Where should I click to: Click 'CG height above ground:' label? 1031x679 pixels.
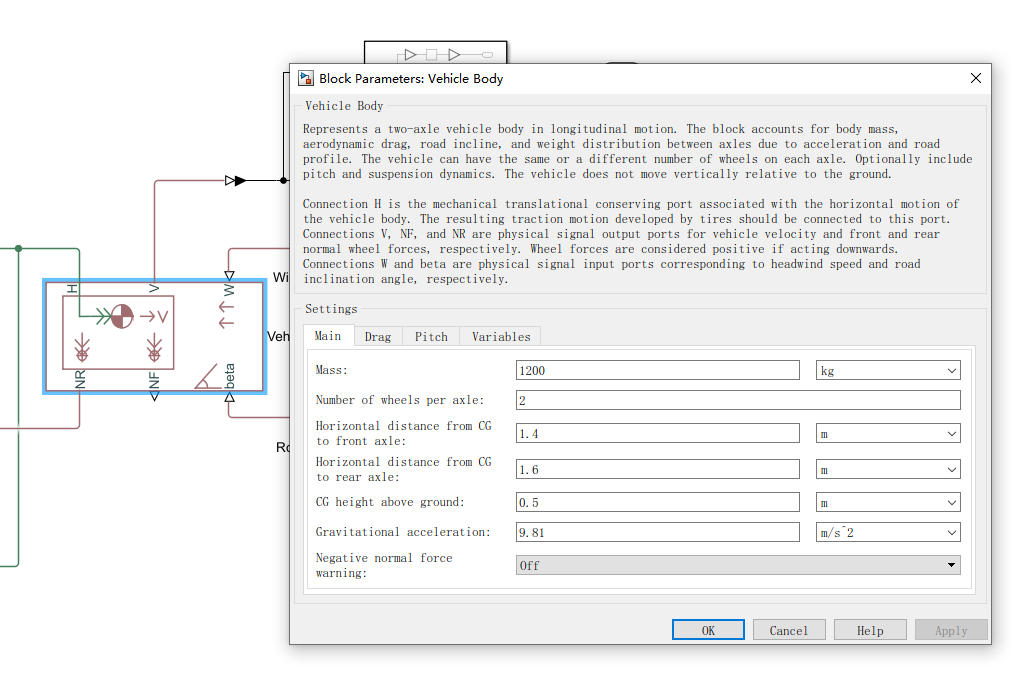point(390,502)
